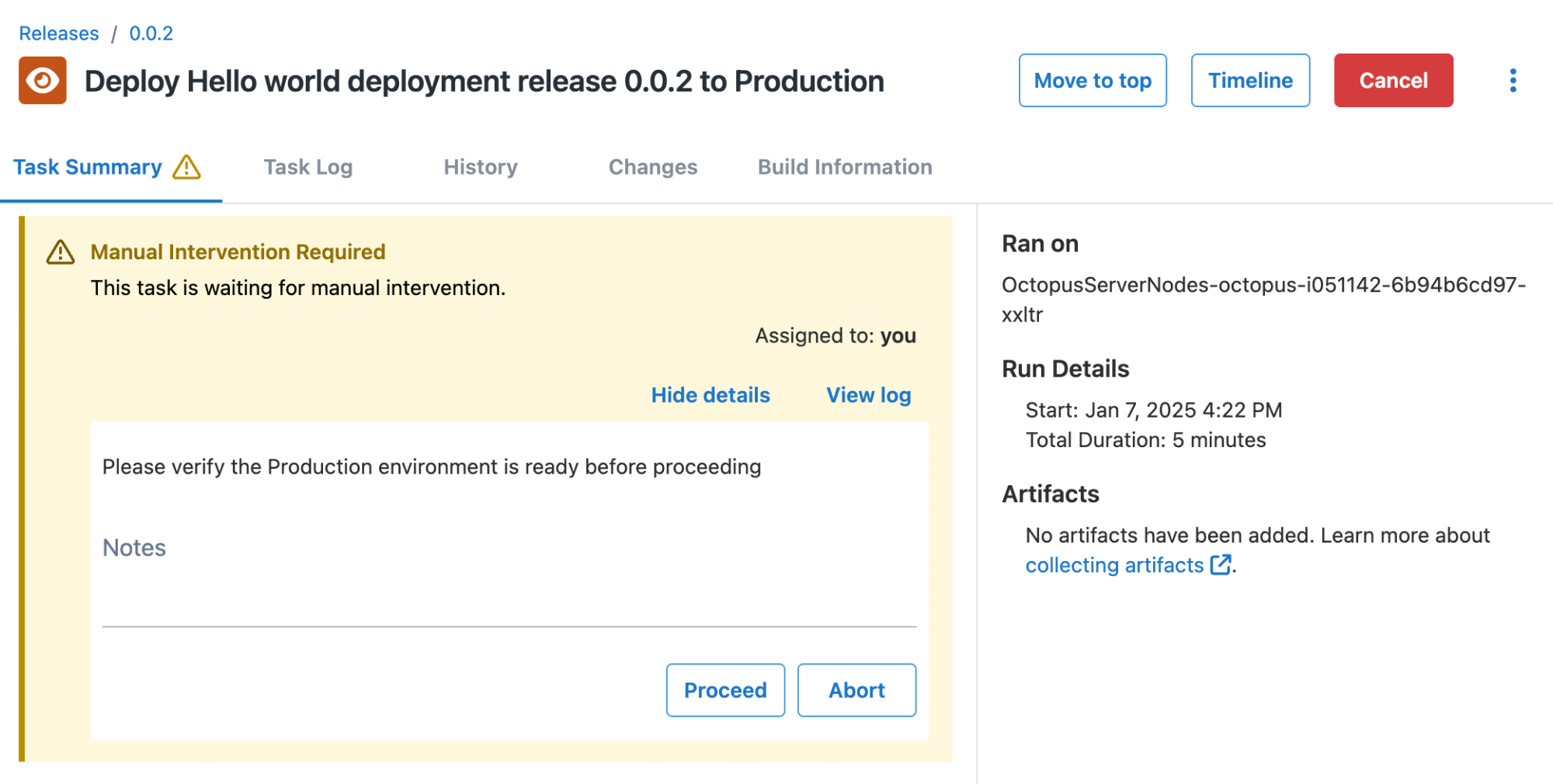Screen dimensions: 1553x784
Task: Select the Build Information tab
Action: click(x=845, y=167)
